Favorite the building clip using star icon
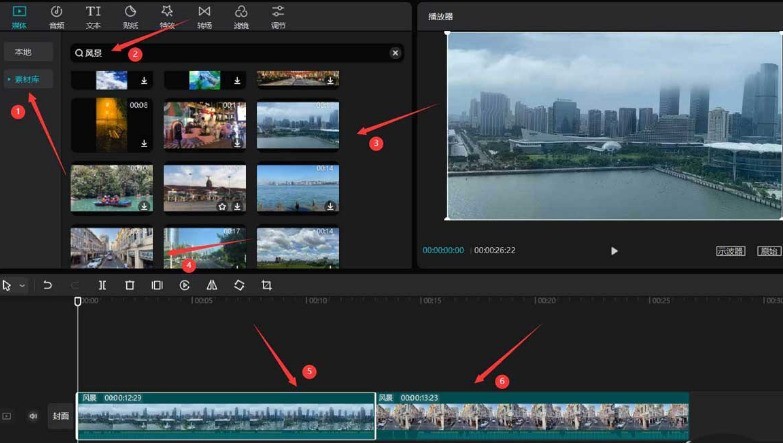Screen dimensions: 783x443 click(223, 206)
